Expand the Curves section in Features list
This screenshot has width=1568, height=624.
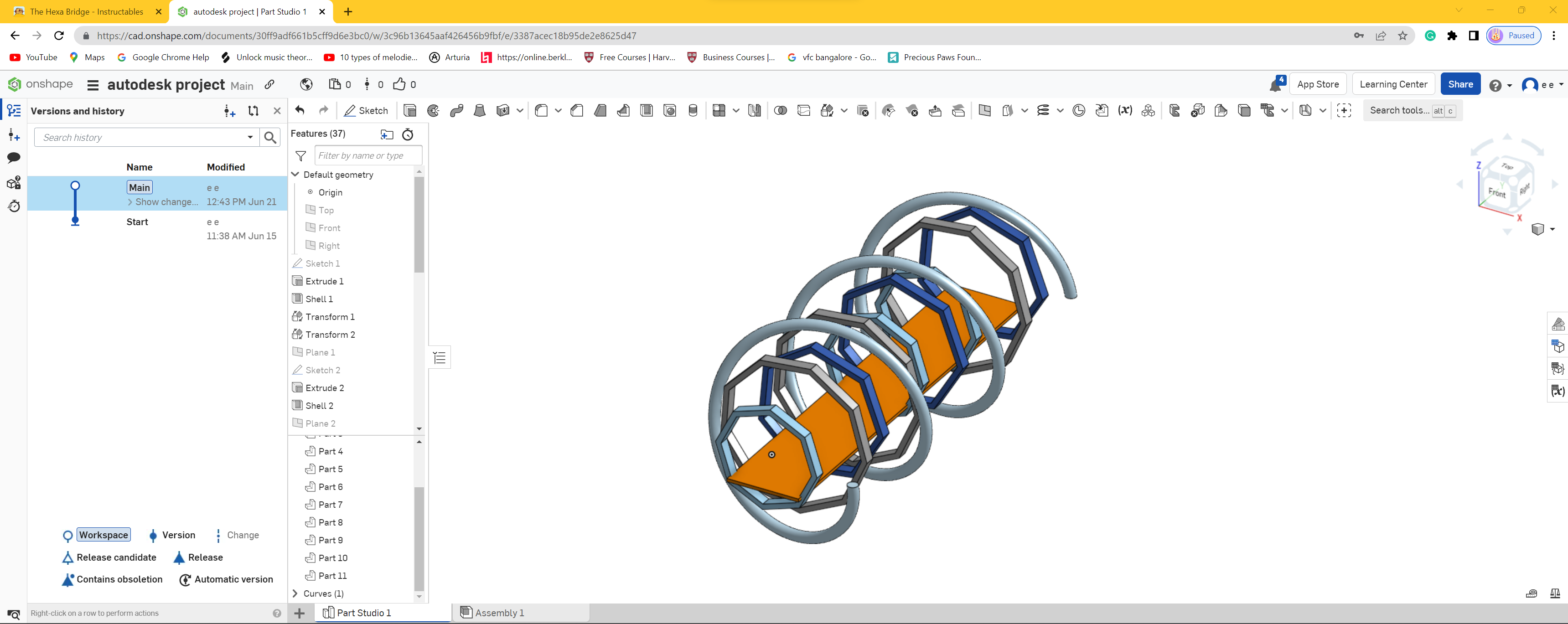click(x=296, y=593)
